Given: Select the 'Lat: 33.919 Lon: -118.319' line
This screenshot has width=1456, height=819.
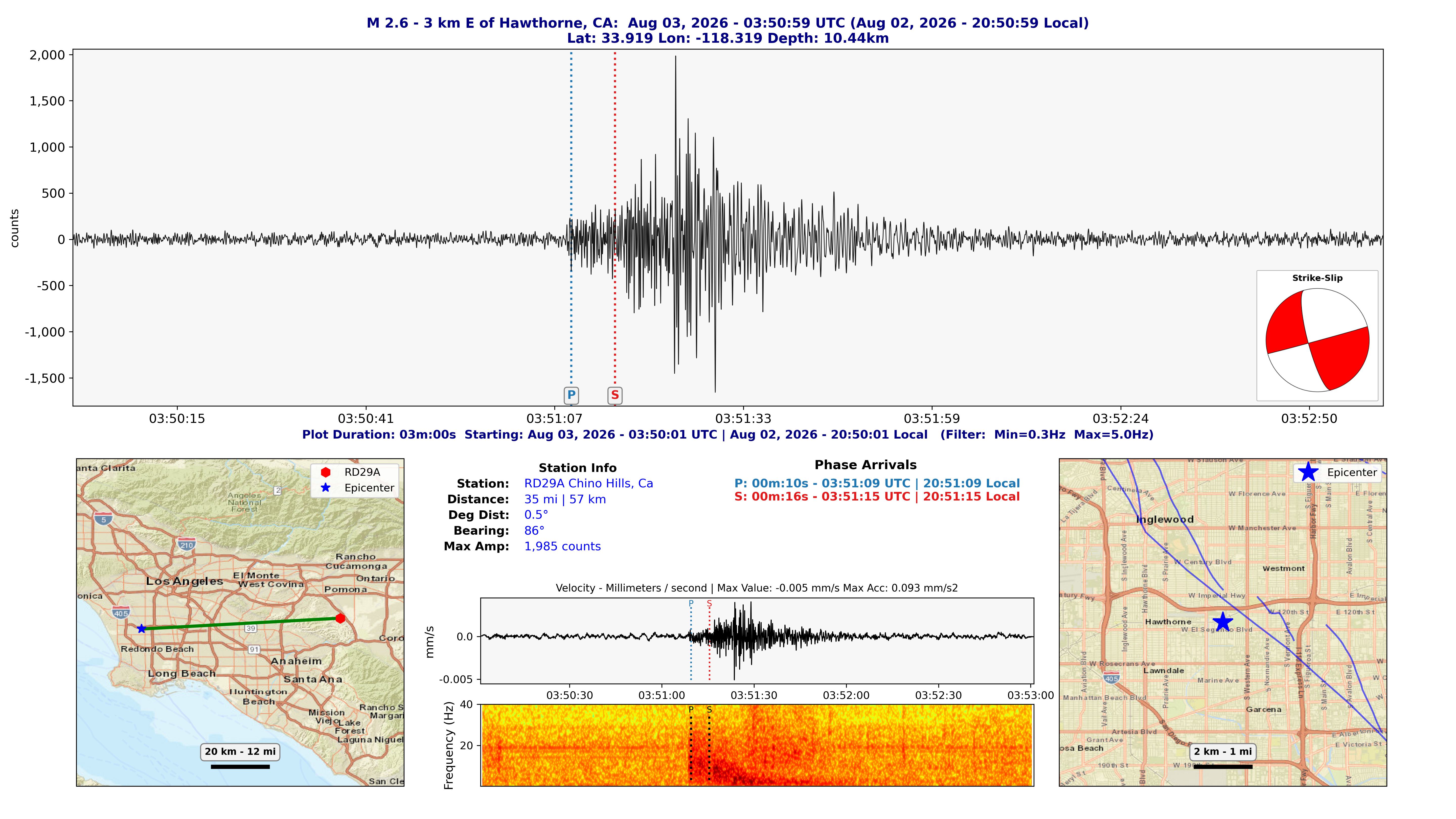Looking at the screenshot, I should point(728,38).
